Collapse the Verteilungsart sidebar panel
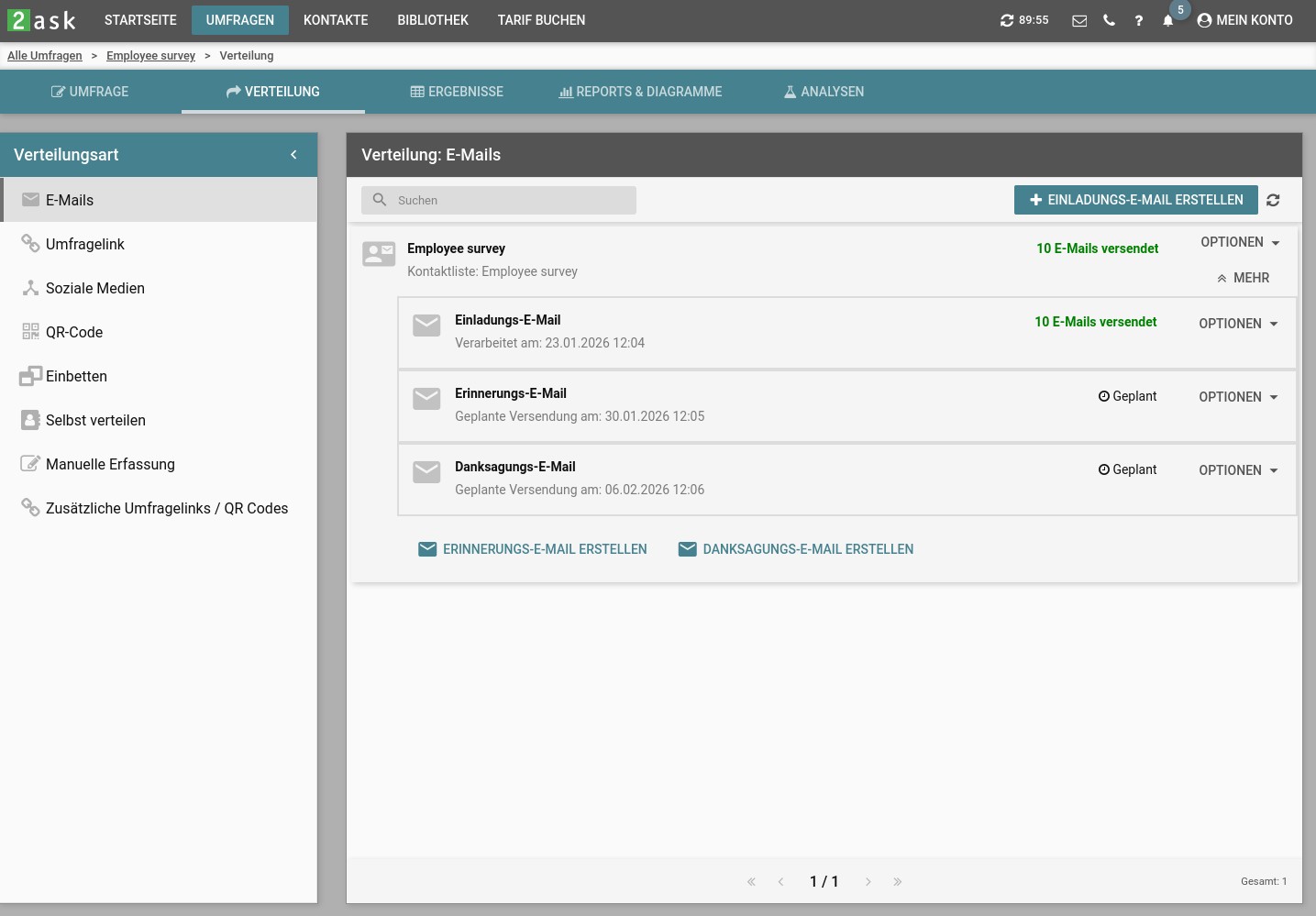This screenshot has height=916, width=1316. click(x=293, y=155)
